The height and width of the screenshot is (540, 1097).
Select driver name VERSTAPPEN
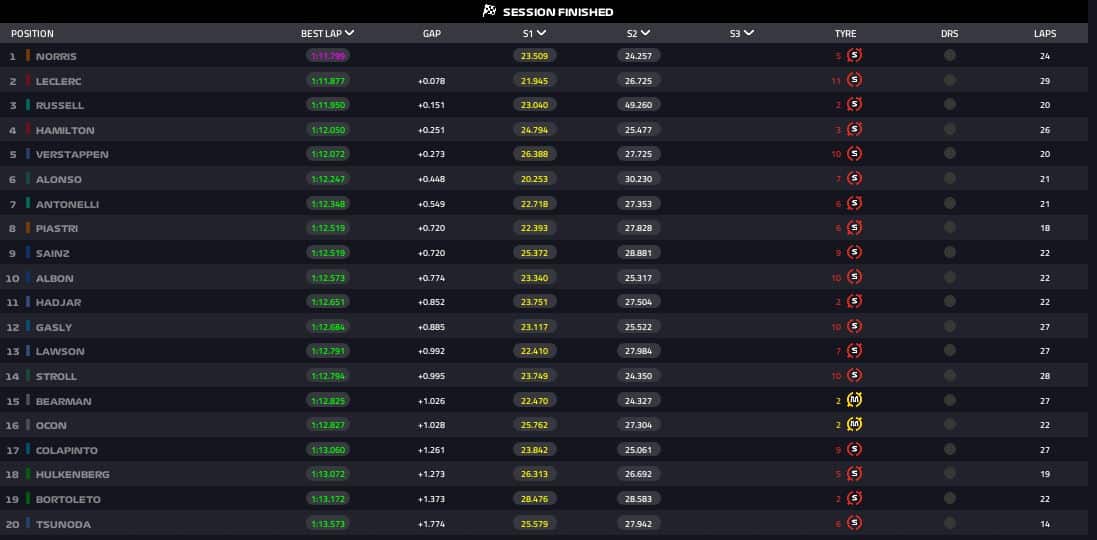click(x=72, y=155)
